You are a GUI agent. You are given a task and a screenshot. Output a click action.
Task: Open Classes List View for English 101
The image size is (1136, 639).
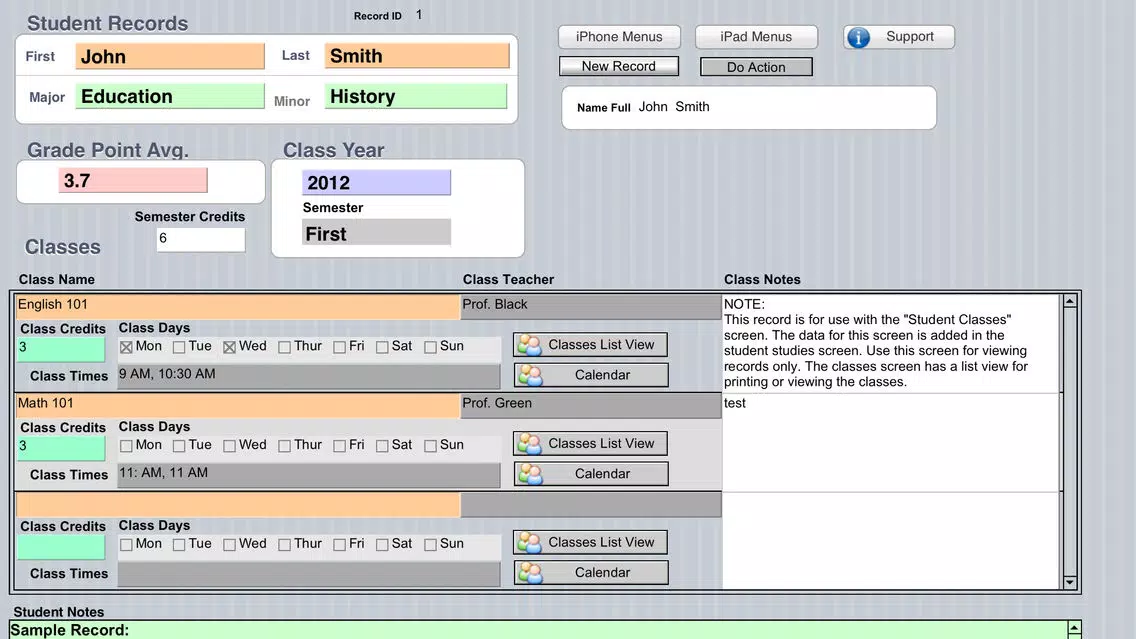pyautogui.click(x=590, y=345)
